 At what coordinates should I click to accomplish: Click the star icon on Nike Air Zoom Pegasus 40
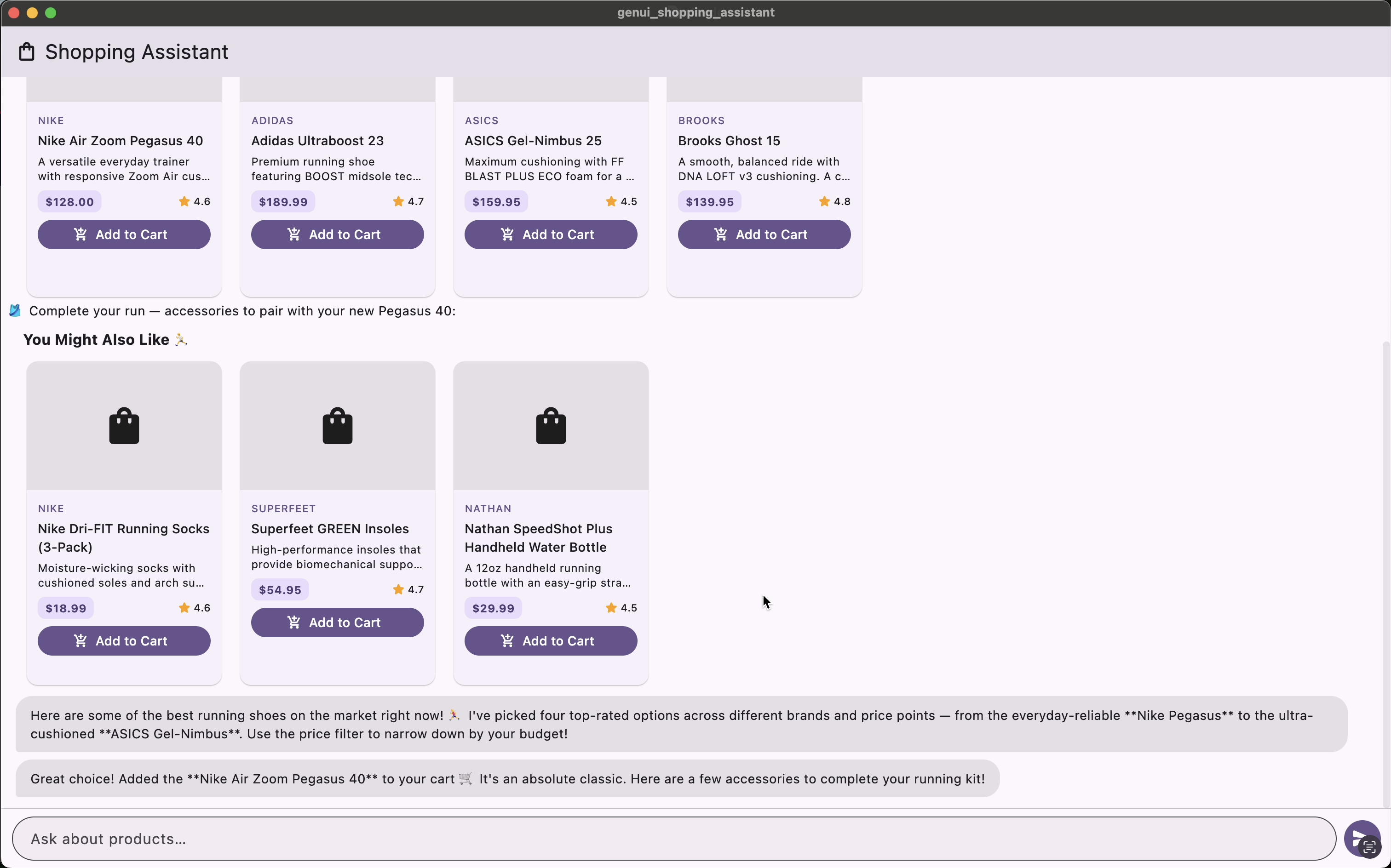[184, 201]
